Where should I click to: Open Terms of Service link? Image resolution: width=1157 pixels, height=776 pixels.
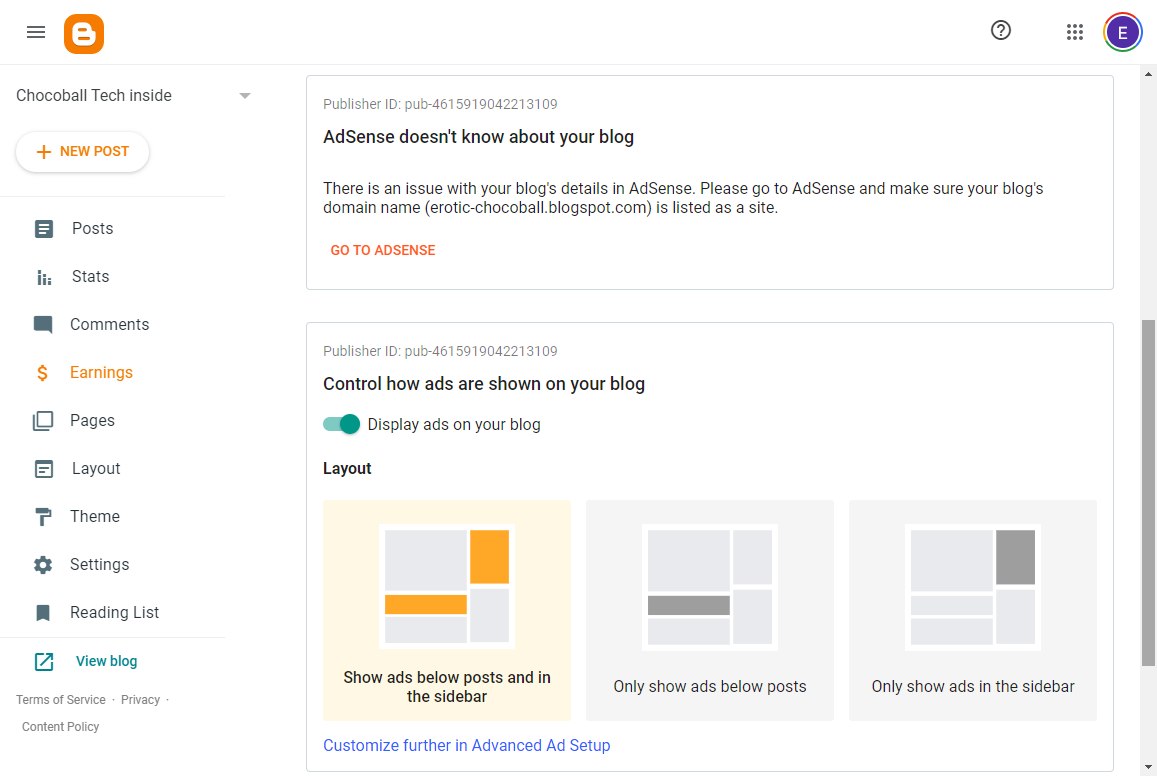pos(61,699)
